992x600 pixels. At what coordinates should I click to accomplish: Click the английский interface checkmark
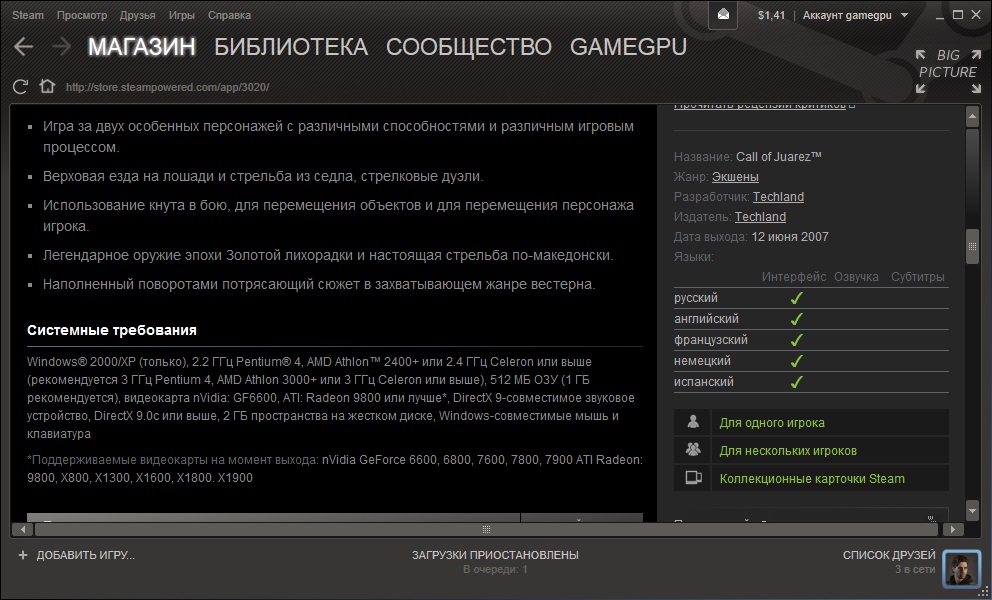tap(797, 319)
